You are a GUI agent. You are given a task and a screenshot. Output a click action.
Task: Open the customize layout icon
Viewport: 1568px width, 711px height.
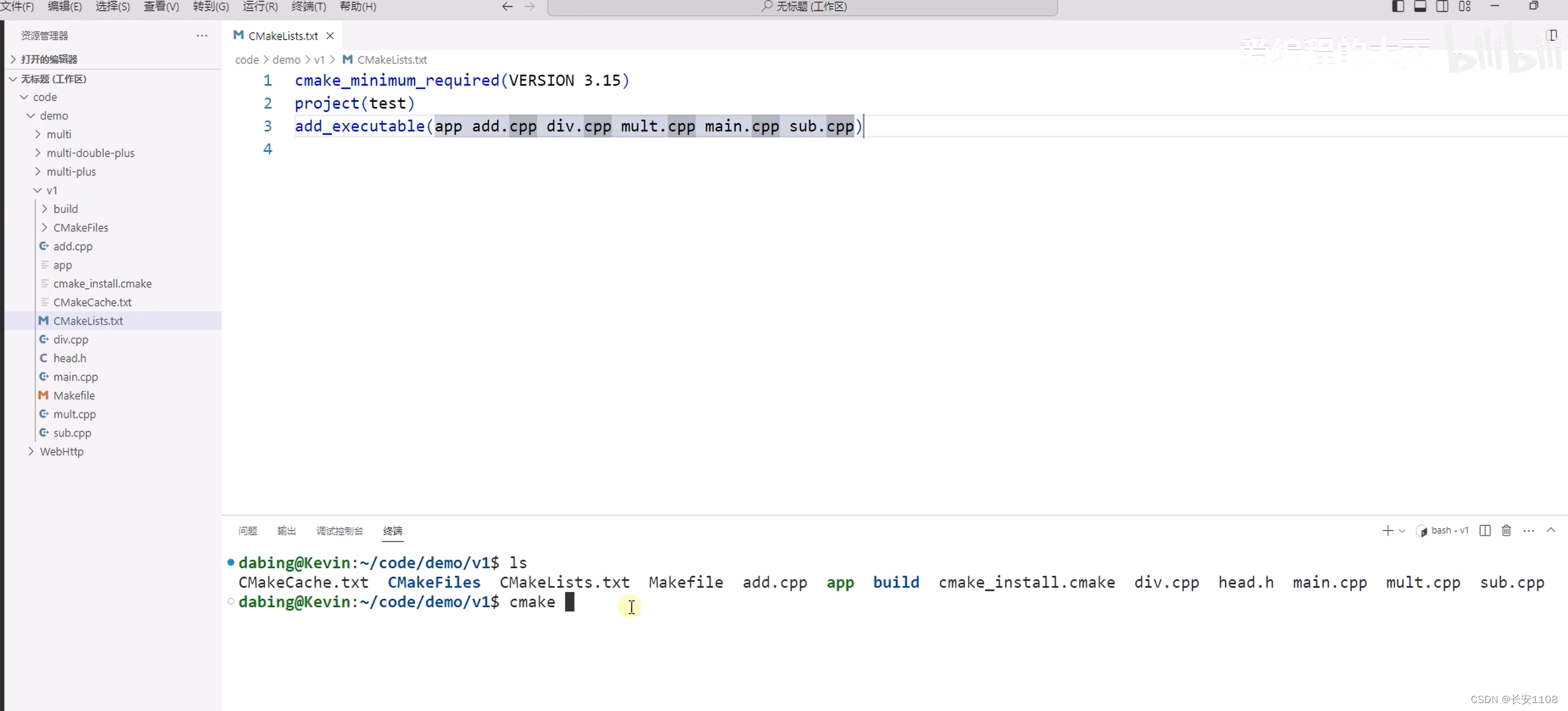(x=1465, y=7)
